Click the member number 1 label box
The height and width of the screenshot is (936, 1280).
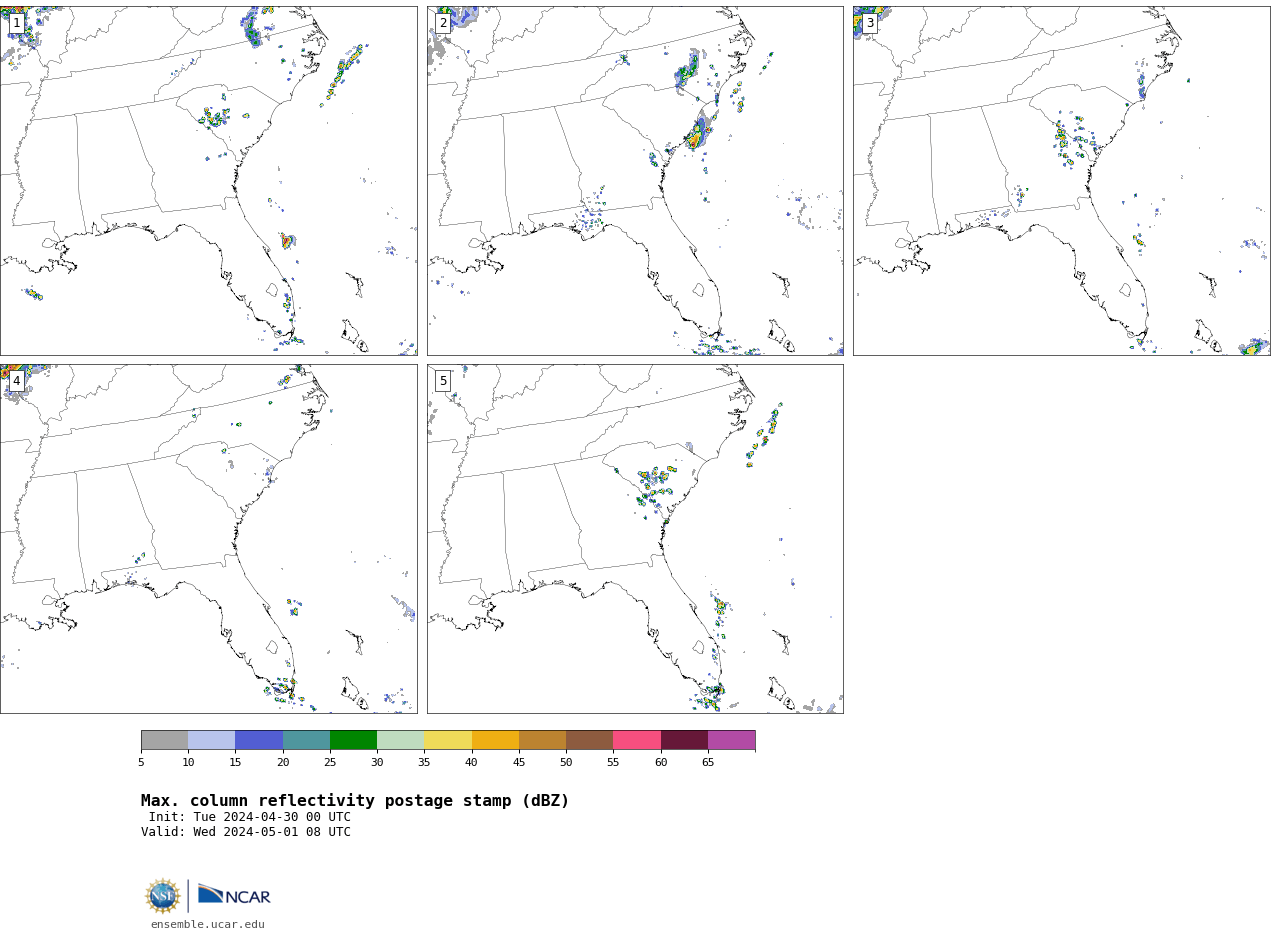[x=16, y=23]
